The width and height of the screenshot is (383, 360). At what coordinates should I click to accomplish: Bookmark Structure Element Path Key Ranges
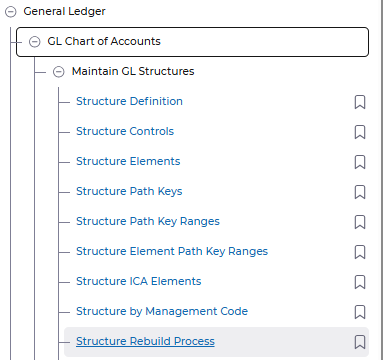click(x=360, y=252)
